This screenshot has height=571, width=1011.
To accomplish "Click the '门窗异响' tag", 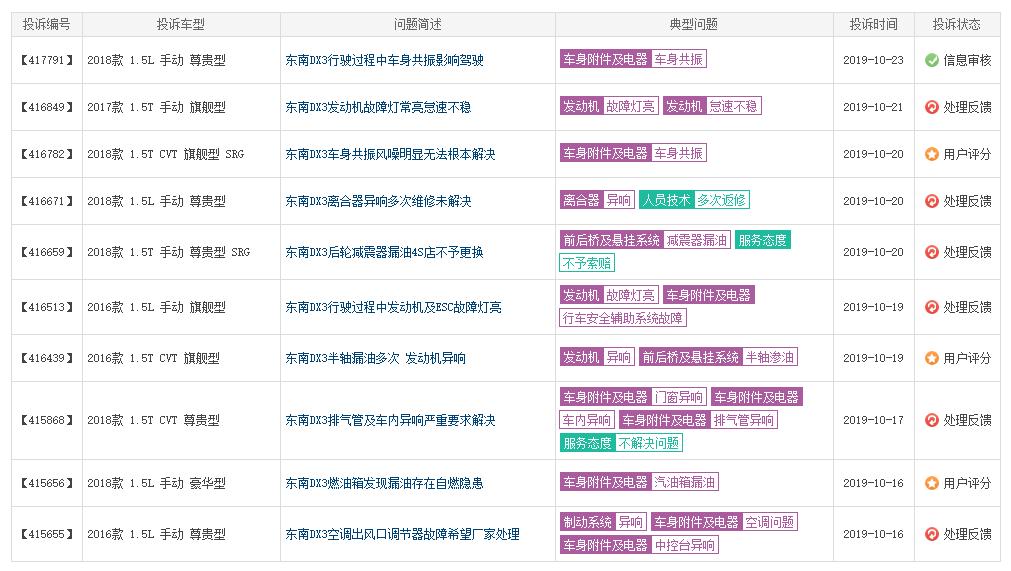I will pyautogui.click(x=679, y=397).
